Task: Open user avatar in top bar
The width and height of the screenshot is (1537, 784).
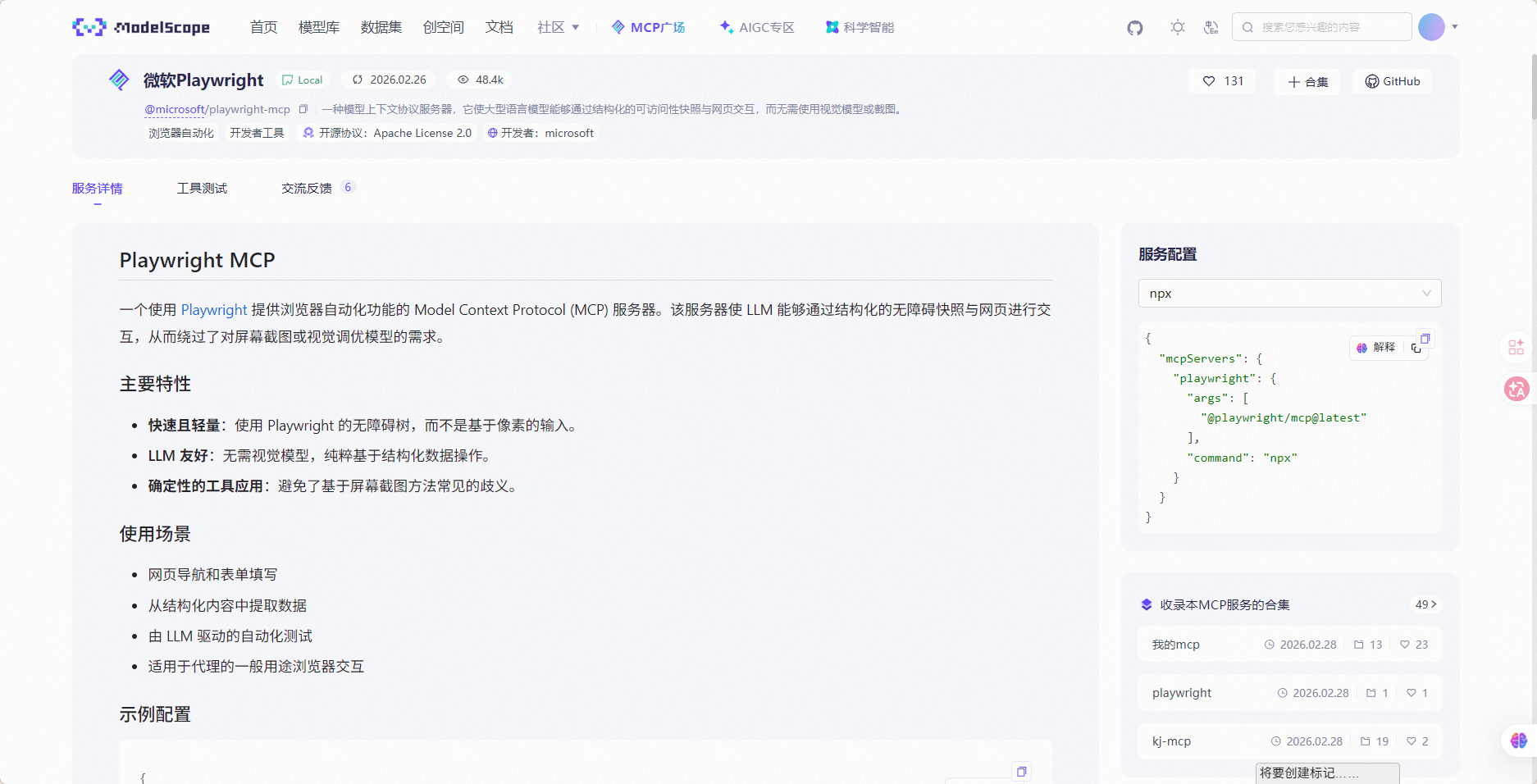Action: pyautogui.click(x=1431, y=27)
